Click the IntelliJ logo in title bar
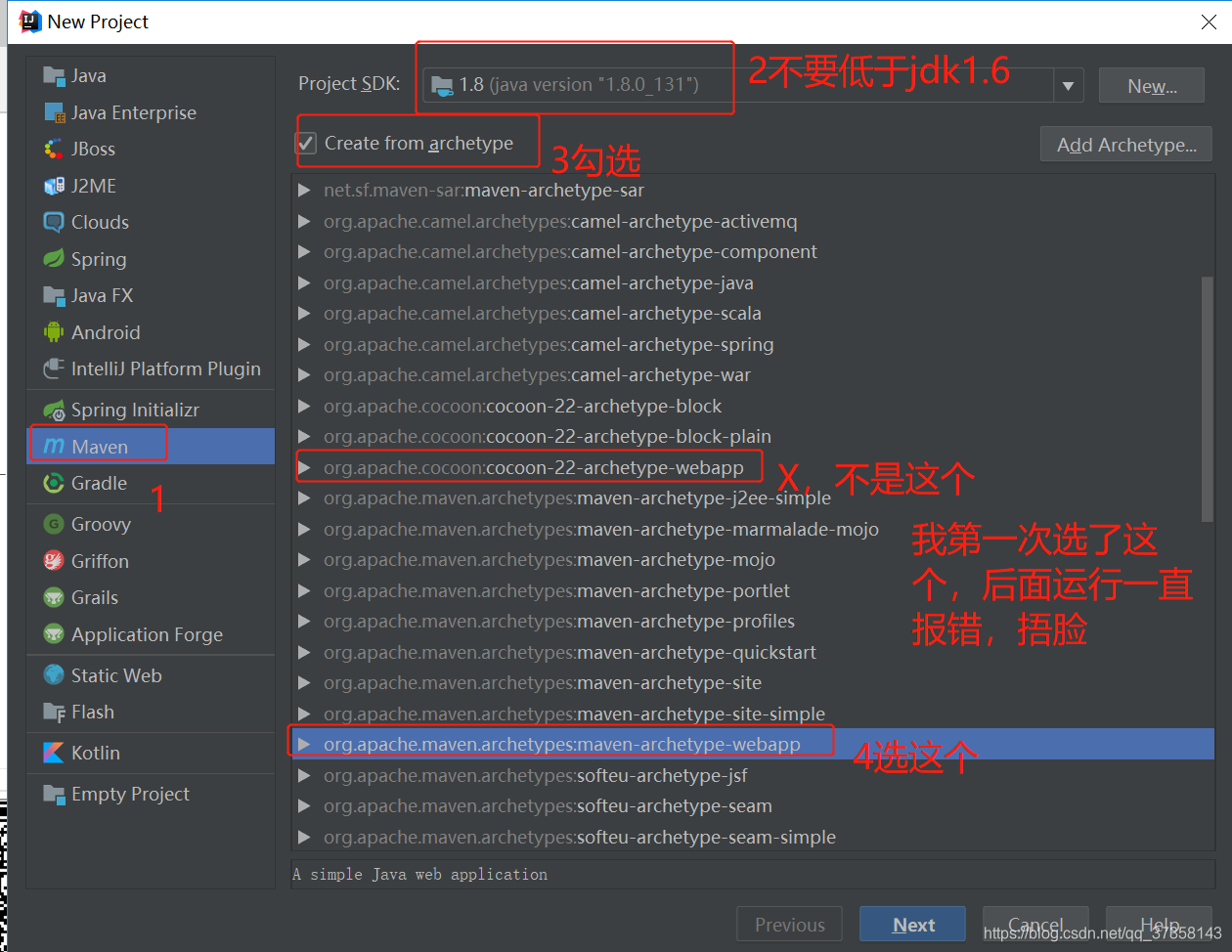 [30, 21]
